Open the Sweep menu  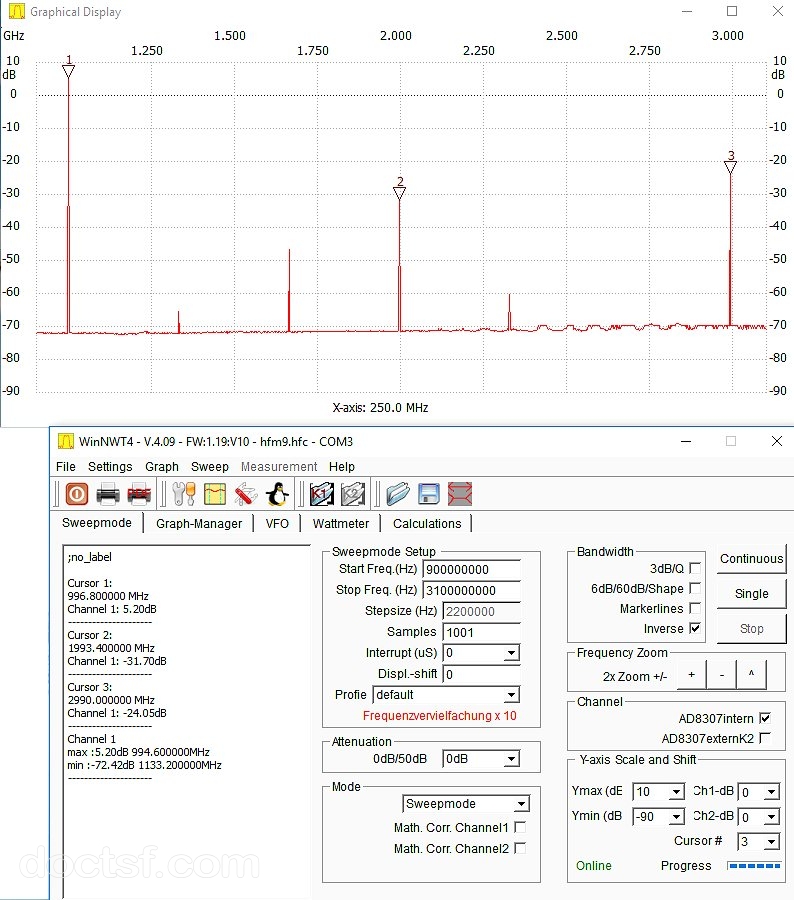(x=210, y=467)
